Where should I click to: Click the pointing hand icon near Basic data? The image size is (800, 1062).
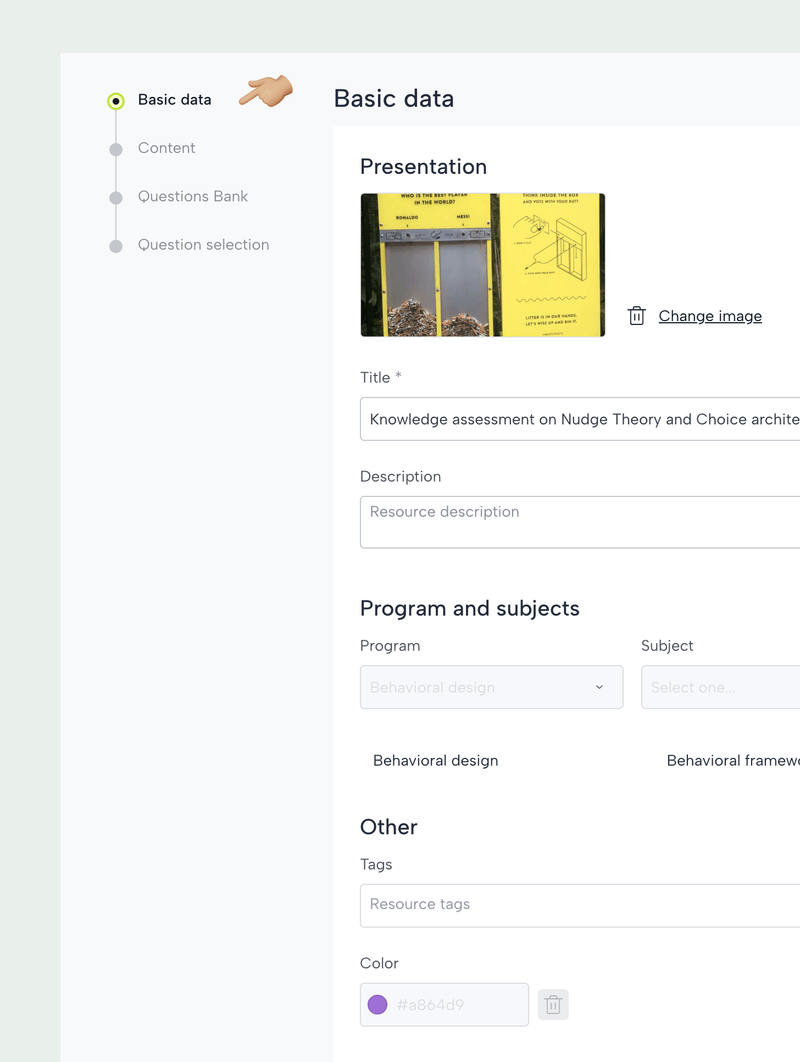pos(266,92)
